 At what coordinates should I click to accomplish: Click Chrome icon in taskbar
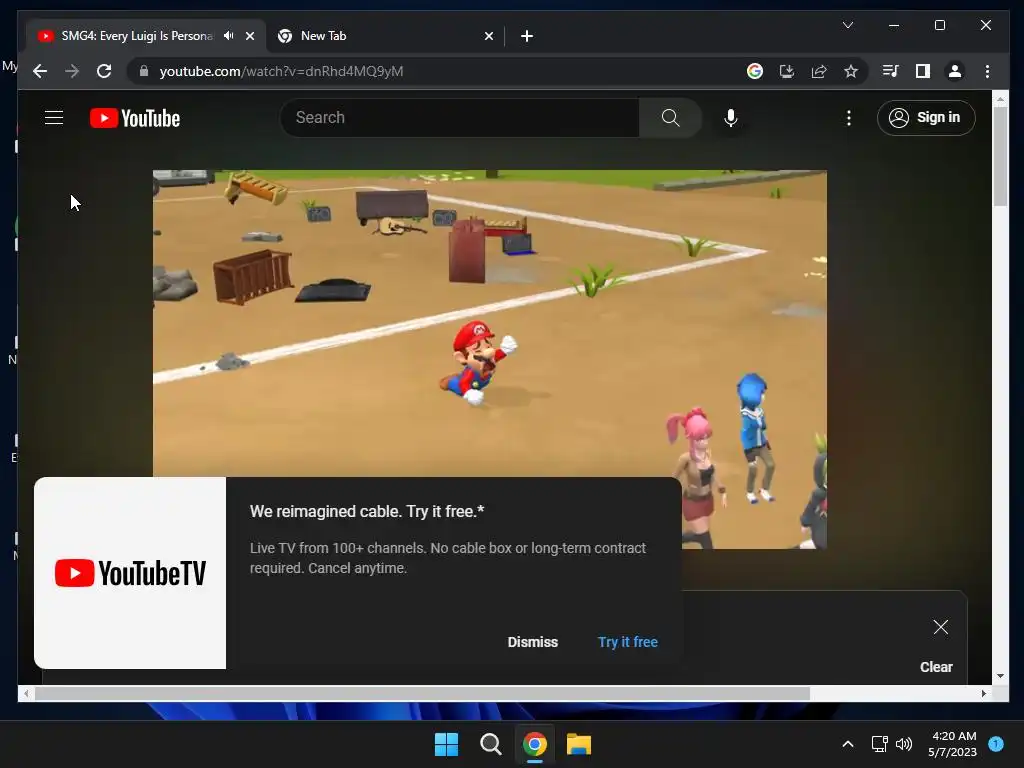pos(535,744)
